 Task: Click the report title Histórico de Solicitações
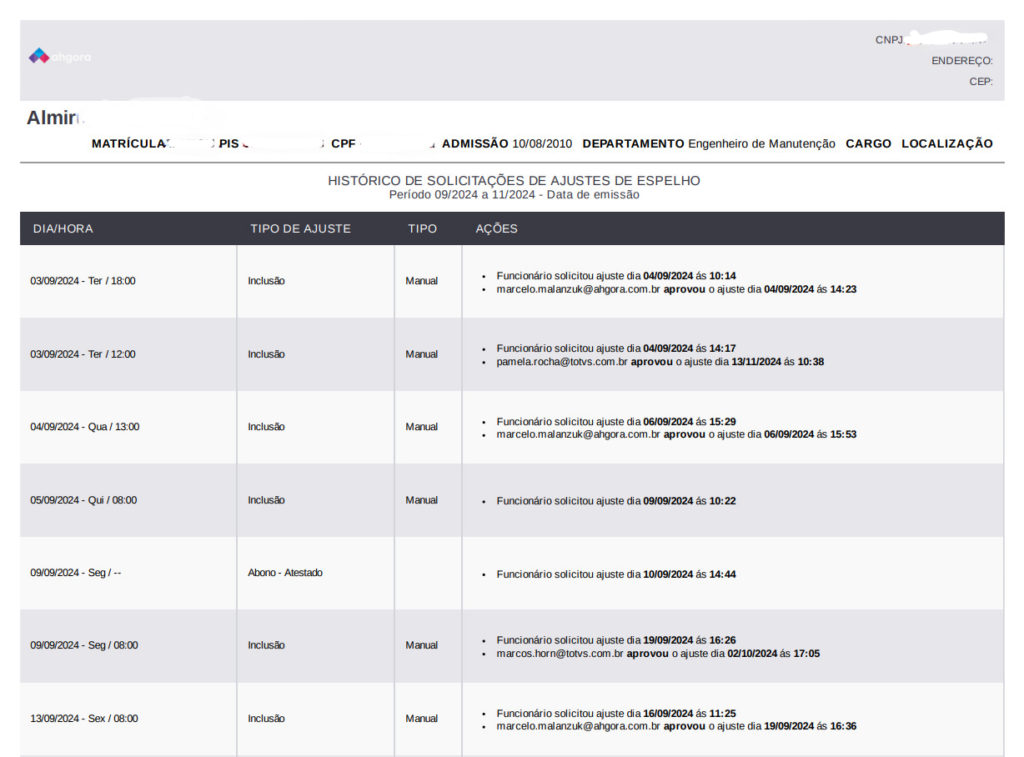(x=514, y=181)
